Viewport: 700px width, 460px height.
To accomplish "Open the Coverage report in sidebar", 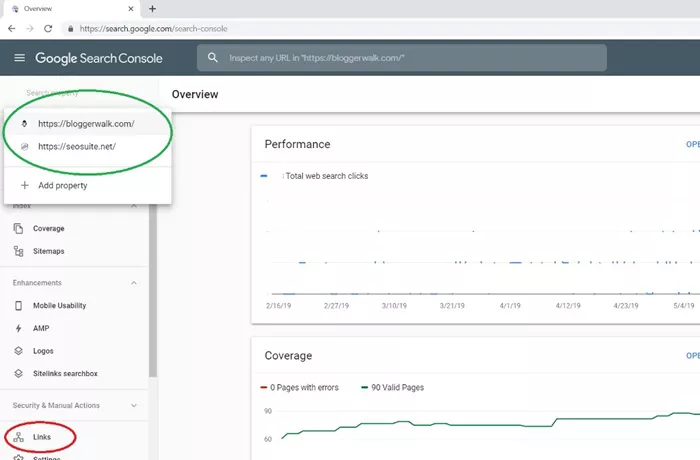I will [49, 228].
